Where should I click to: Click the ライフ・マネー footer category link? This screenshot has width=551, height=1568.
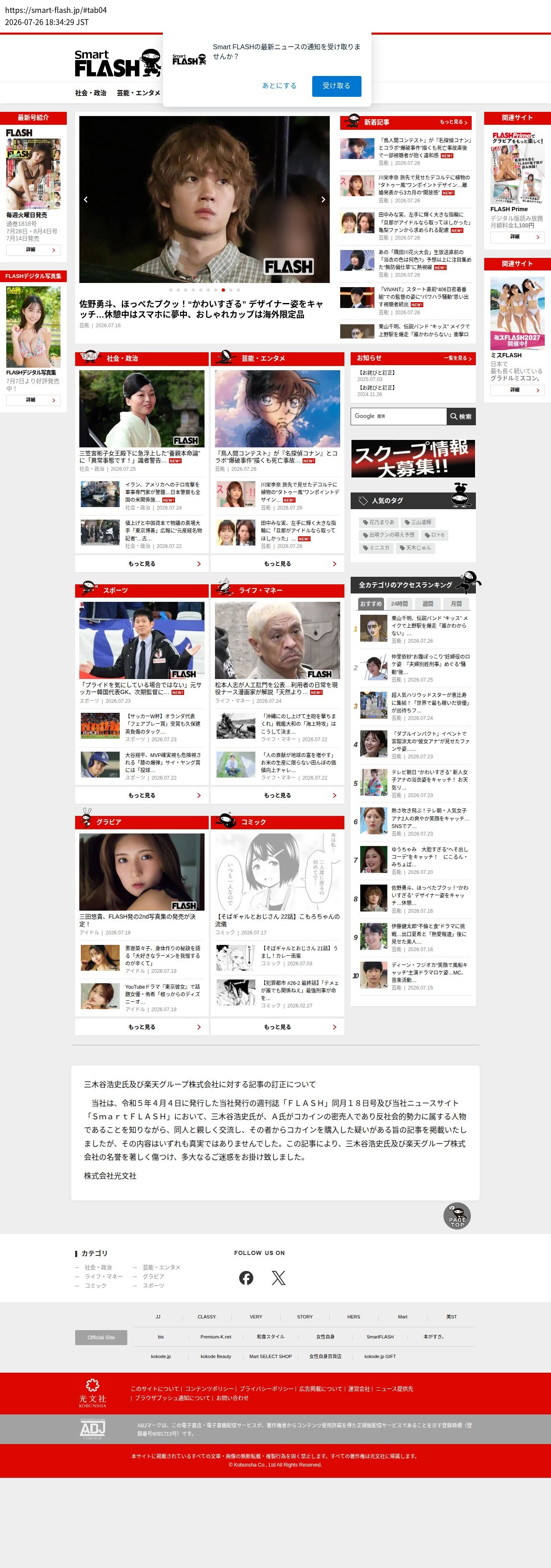coord(104,1276)
